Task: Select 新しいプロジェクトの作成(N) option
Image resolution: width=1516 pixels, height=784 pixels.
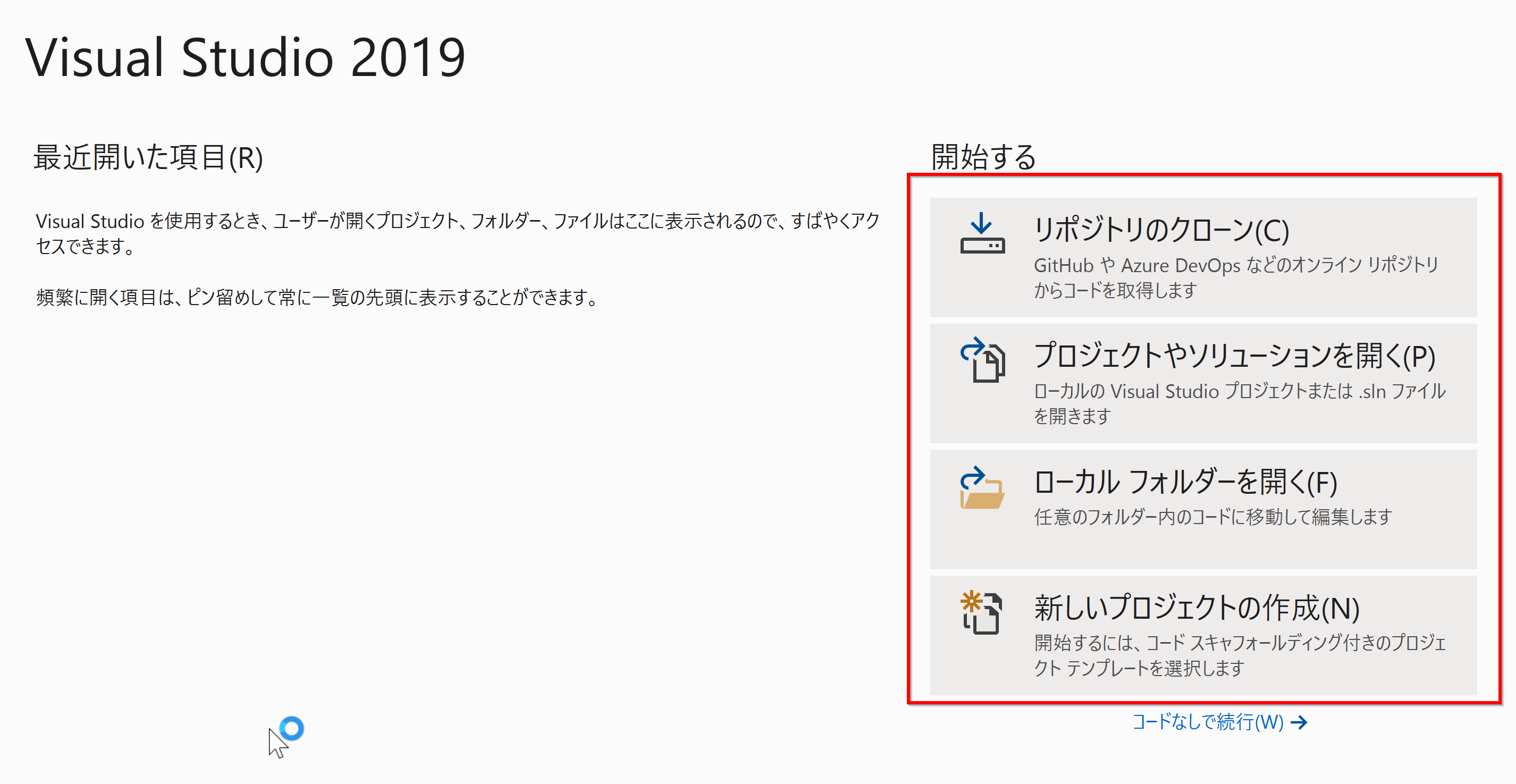Action: 1203,635
